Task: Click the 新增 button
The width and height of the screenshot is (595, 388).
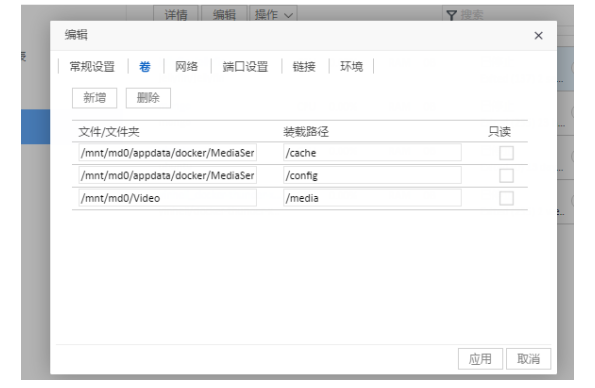Action: [x=94, y=98]
